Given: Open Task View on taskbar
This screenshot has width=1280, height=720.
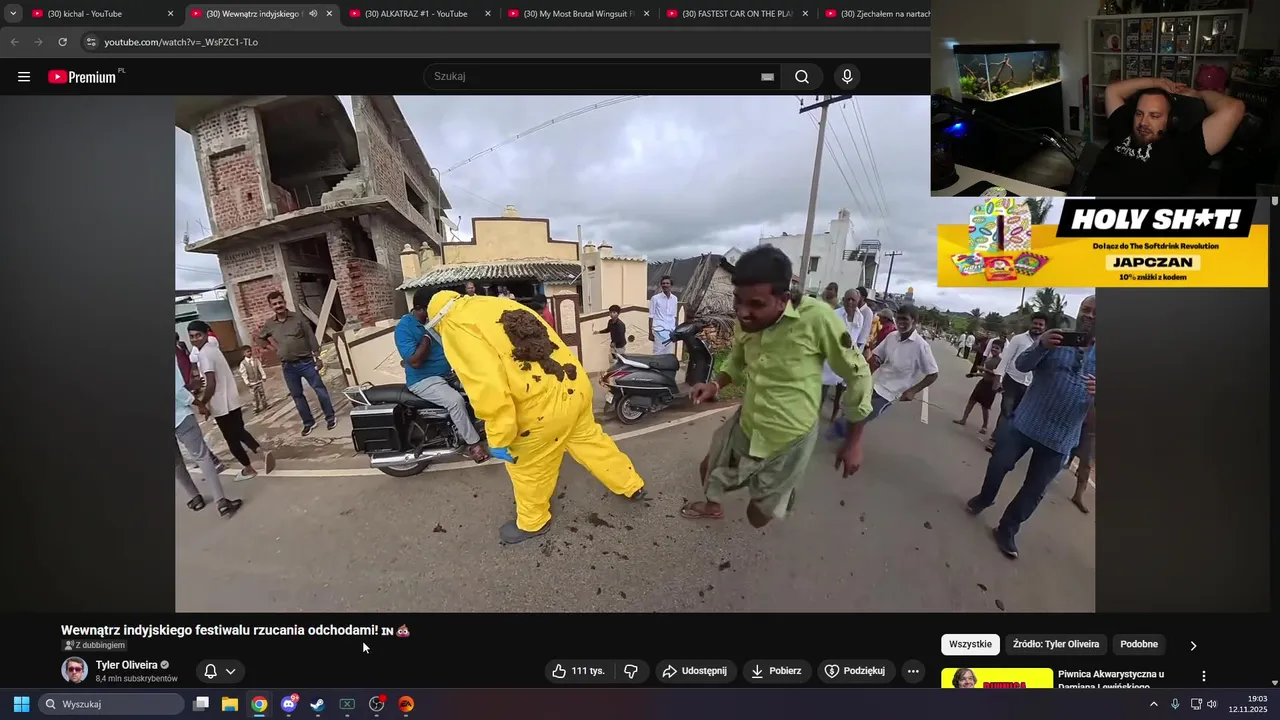Looking at the screenshot, I should [x=201, y=704].
